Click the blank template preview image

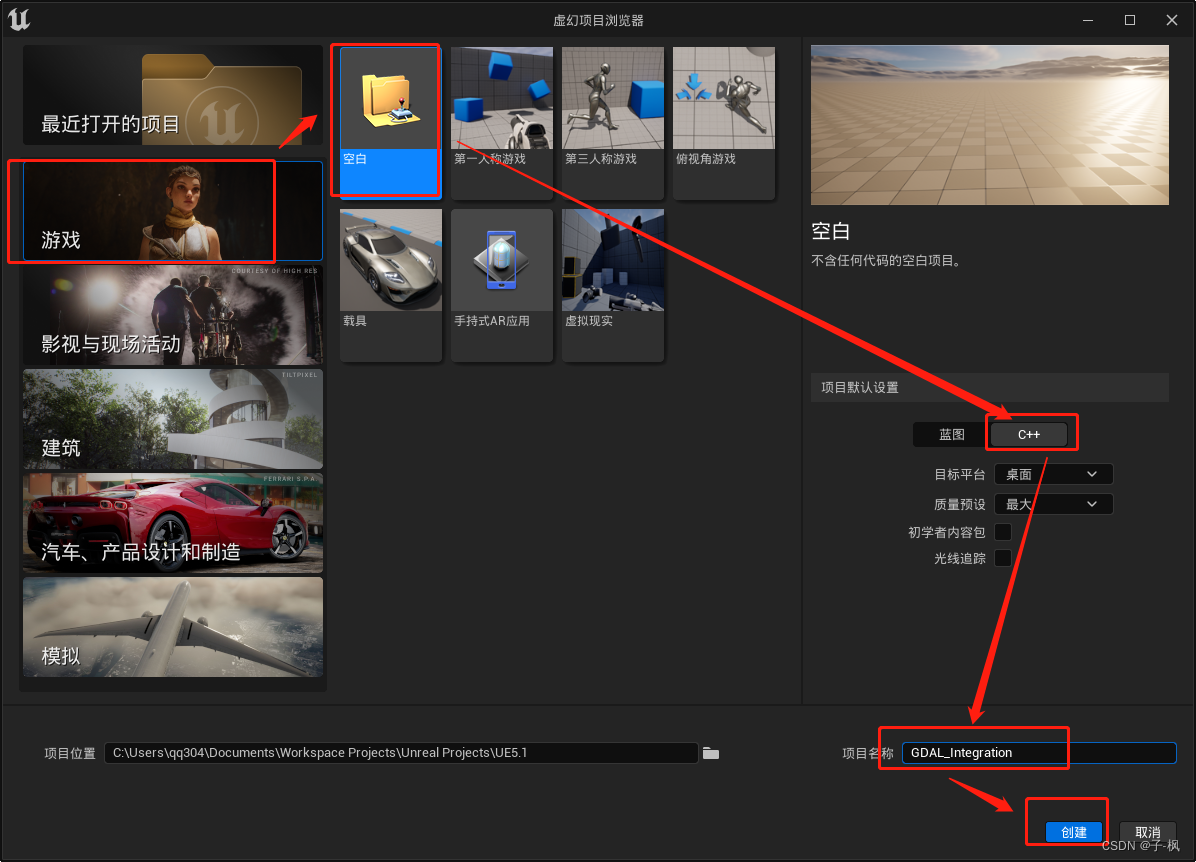tap(989, 125)
